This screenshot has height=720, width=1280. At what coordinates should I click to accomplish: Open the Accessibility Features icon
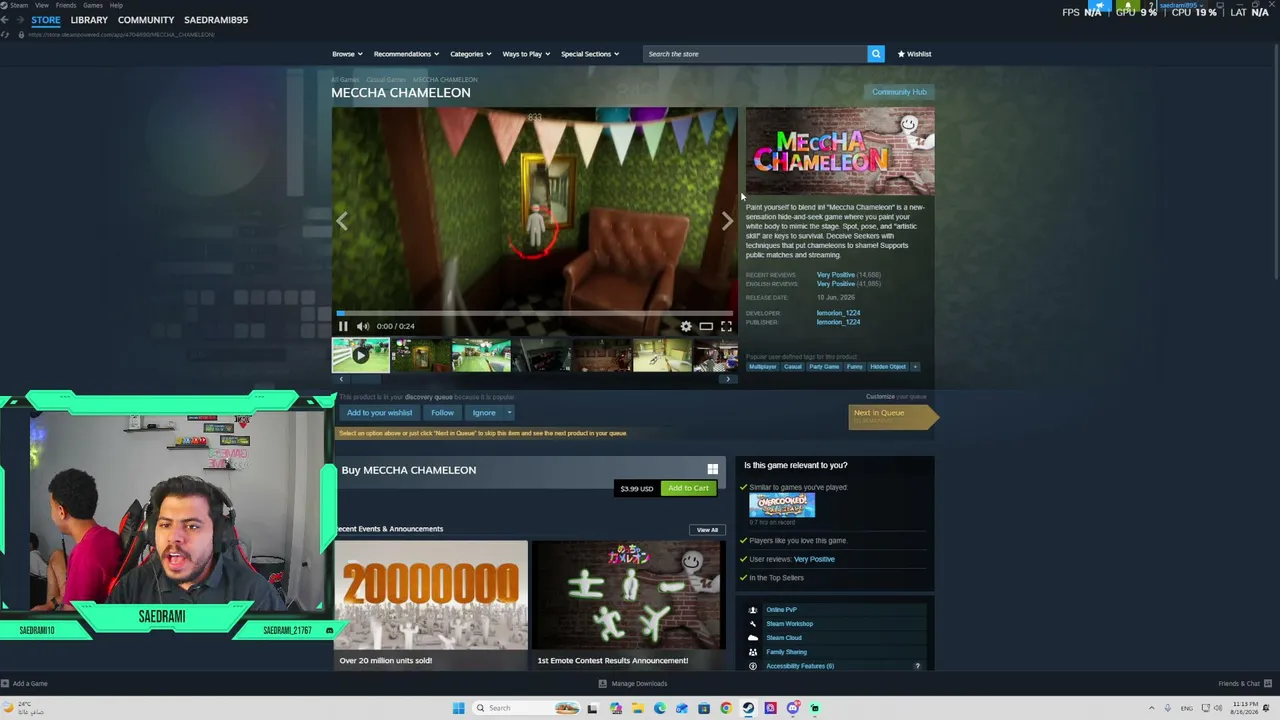pyautogui.click(x=753, y=666)
